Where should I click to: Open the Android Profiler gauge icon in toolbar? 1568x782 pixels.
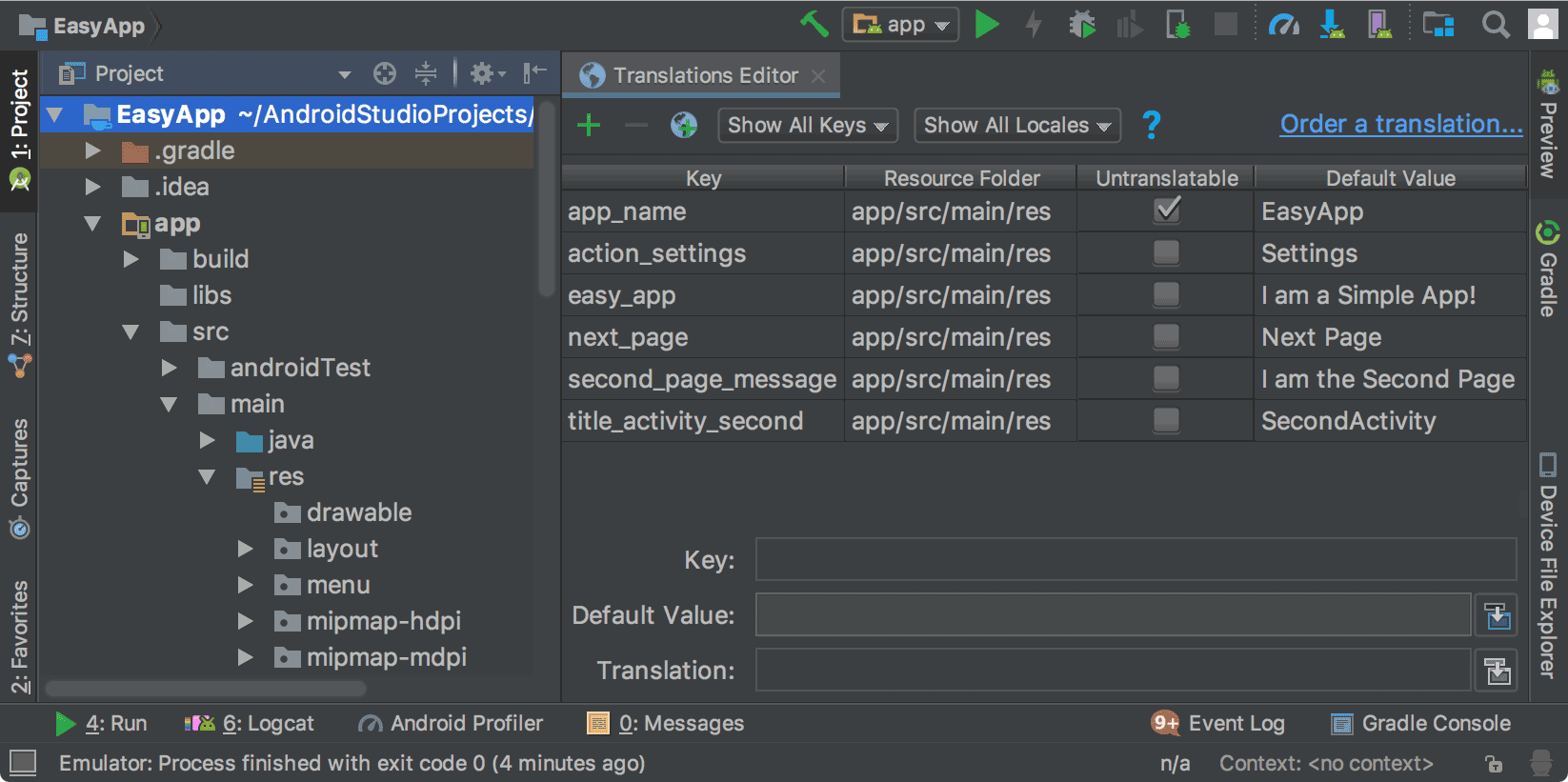[1283, 25]
